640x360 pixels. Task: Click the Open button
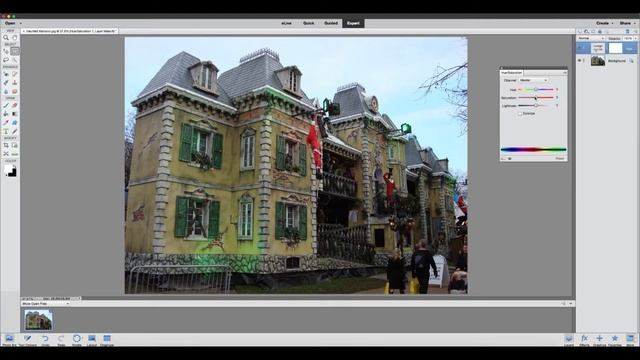(10, 23)
